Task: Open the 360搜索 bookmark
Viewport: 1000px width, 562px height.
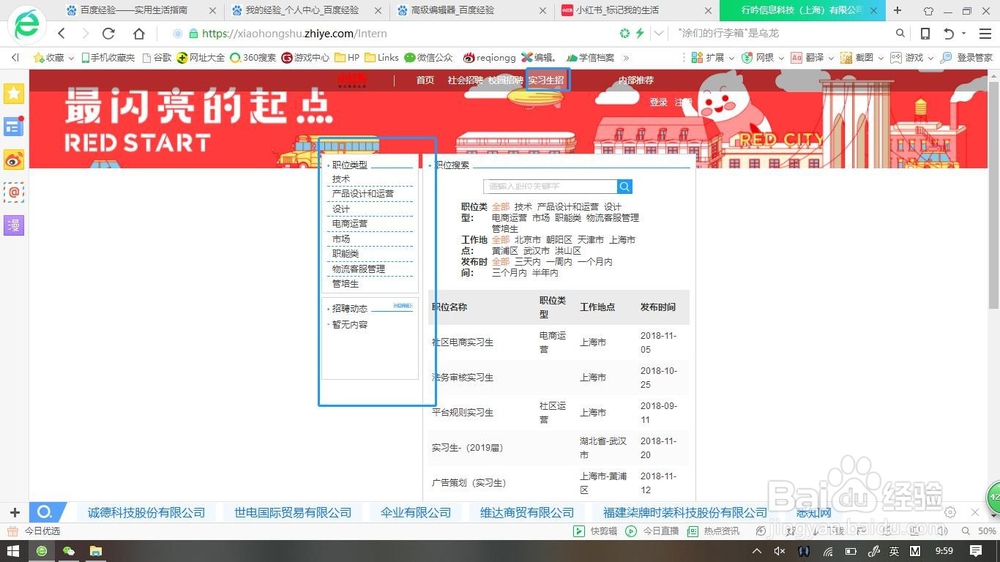Action: pyautogui.click(x=253, y=57)
